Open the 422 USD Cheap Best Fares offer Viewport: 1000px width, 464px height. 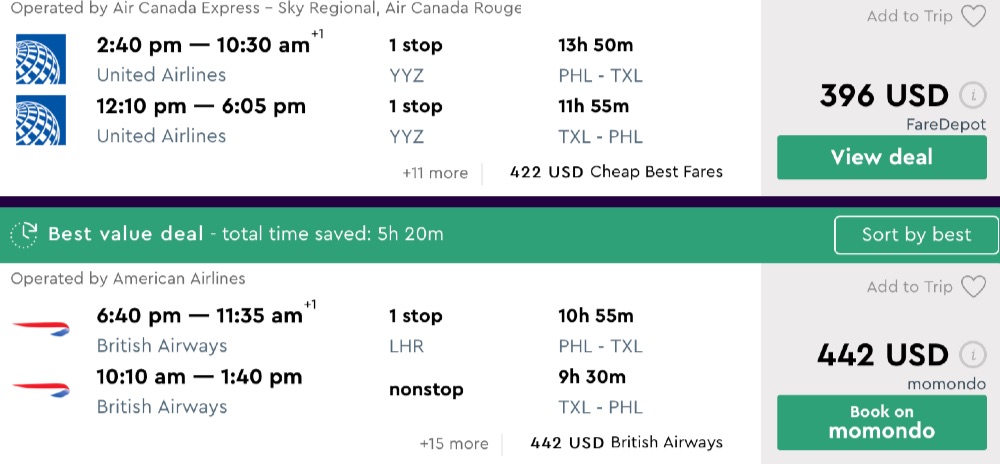[x=616, y=172]
